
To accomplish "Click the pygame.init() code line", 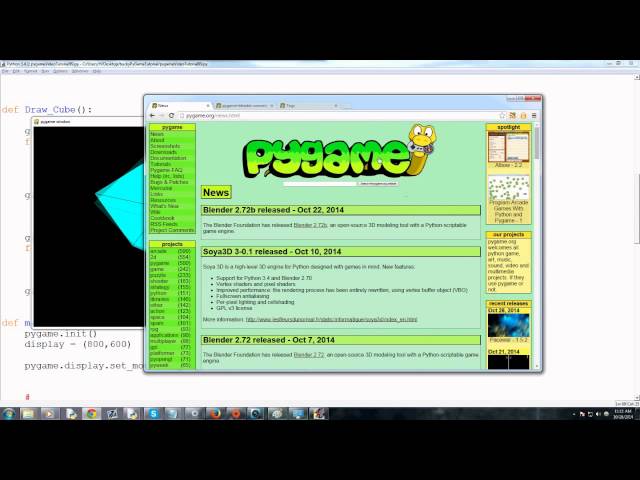I will tap(60, 334).
